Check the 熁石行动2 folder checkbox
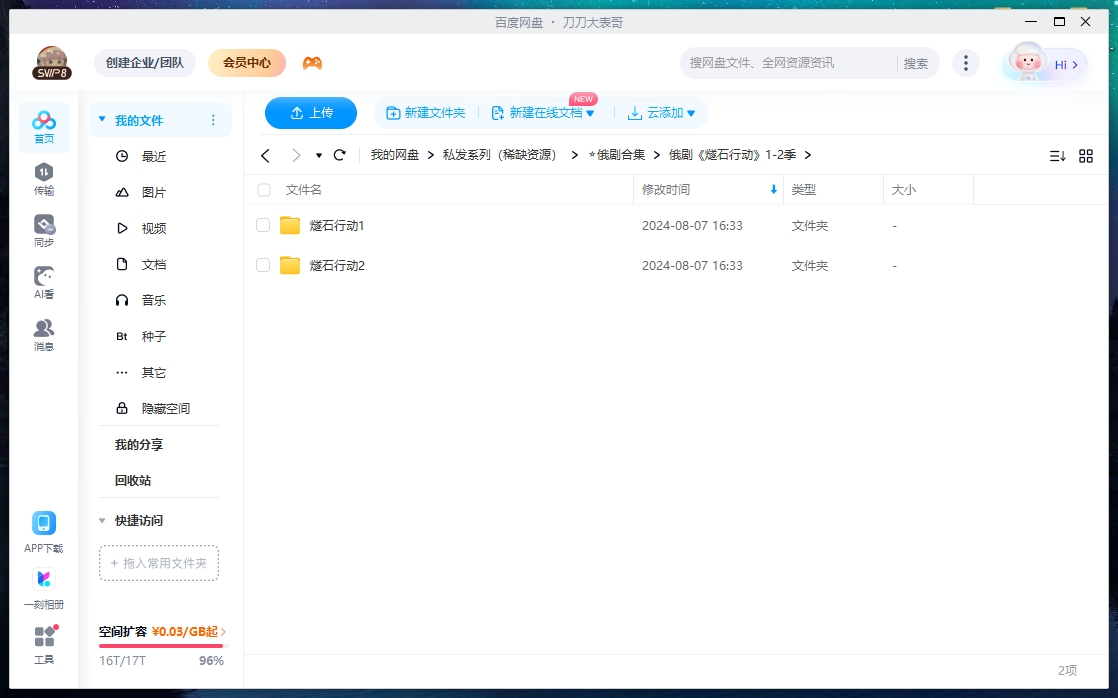This screenshot has height=698, width=1118. pos(262,265)
